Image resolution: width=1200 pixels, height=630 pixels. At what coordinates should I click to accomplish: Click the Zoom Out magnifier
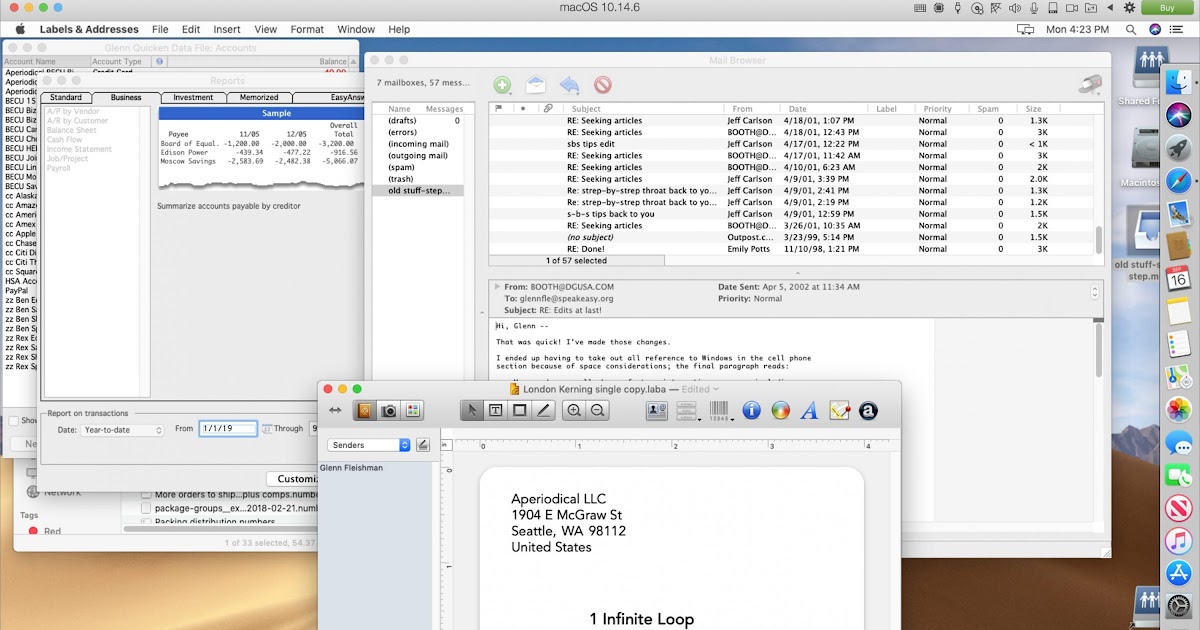coord(597,410)
